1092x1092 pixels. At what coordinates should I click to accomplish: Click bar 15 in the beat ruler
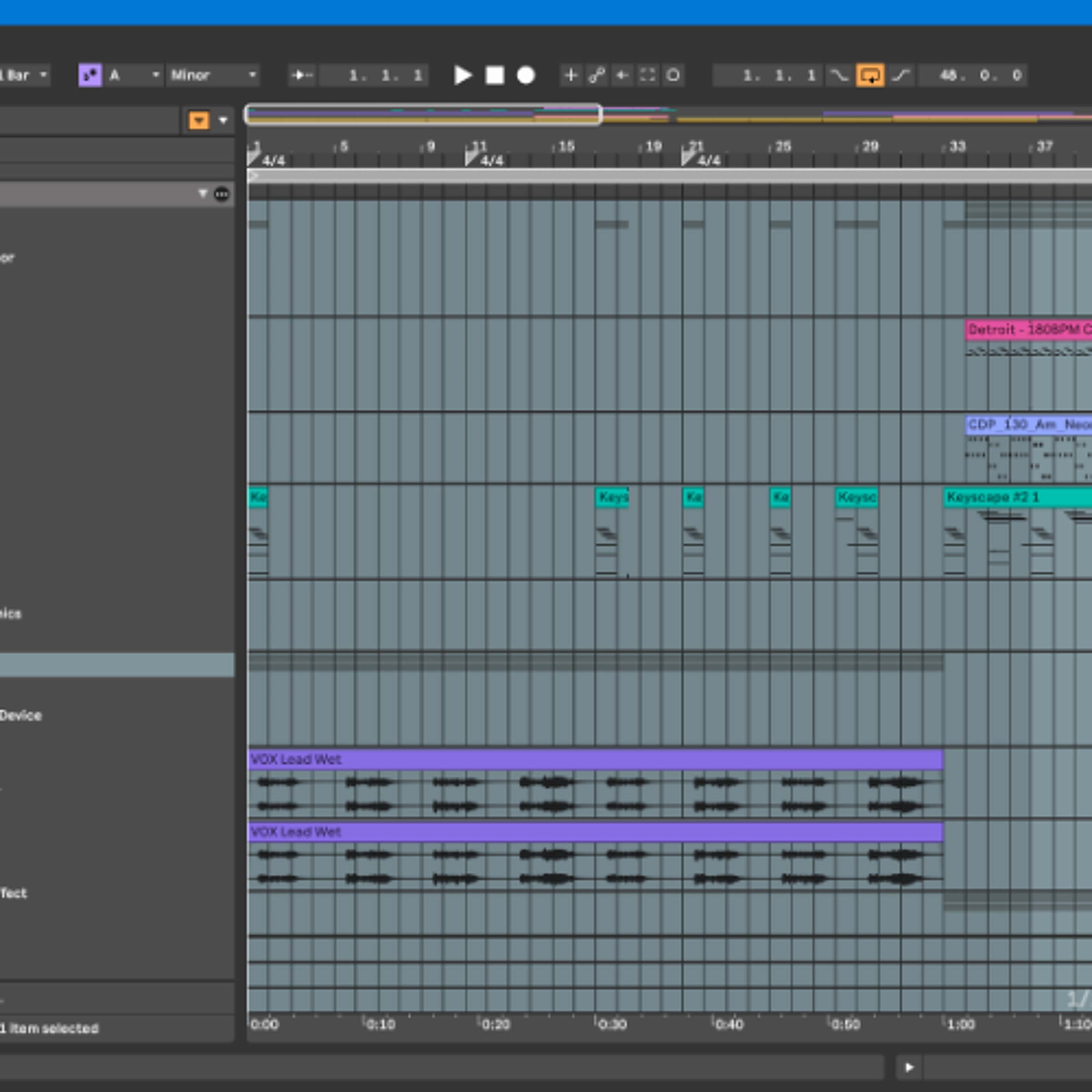point(566,146)
